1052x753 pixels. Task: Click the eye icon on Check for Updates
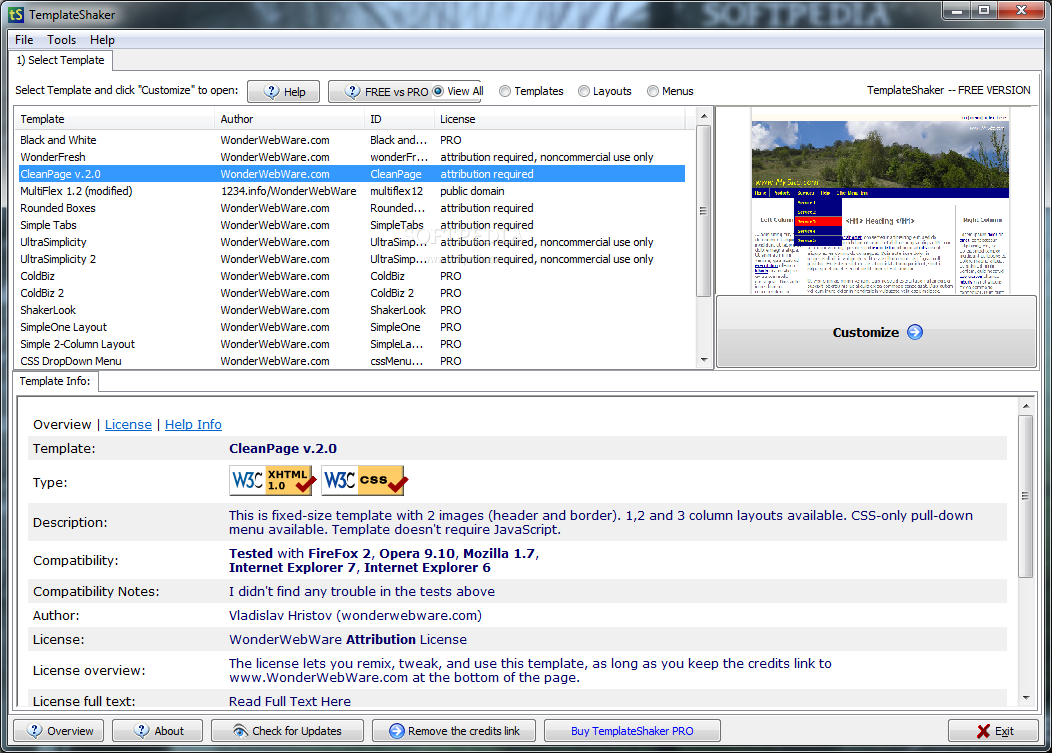pos(240,731)
